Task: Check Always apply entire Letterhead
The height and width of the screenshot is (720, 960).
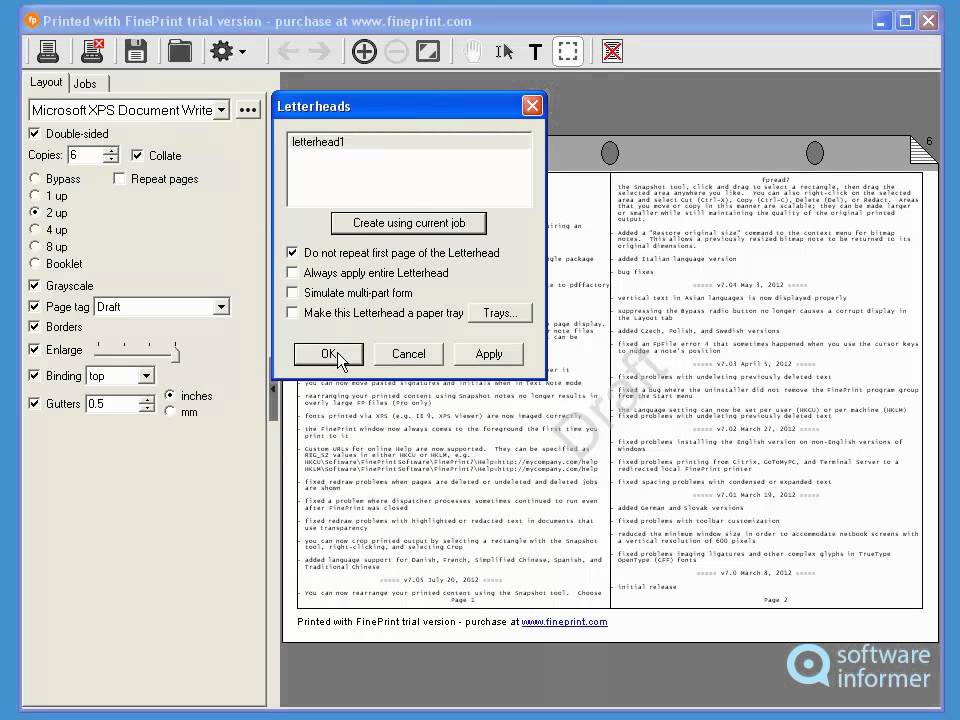Action: click(293, 272)
